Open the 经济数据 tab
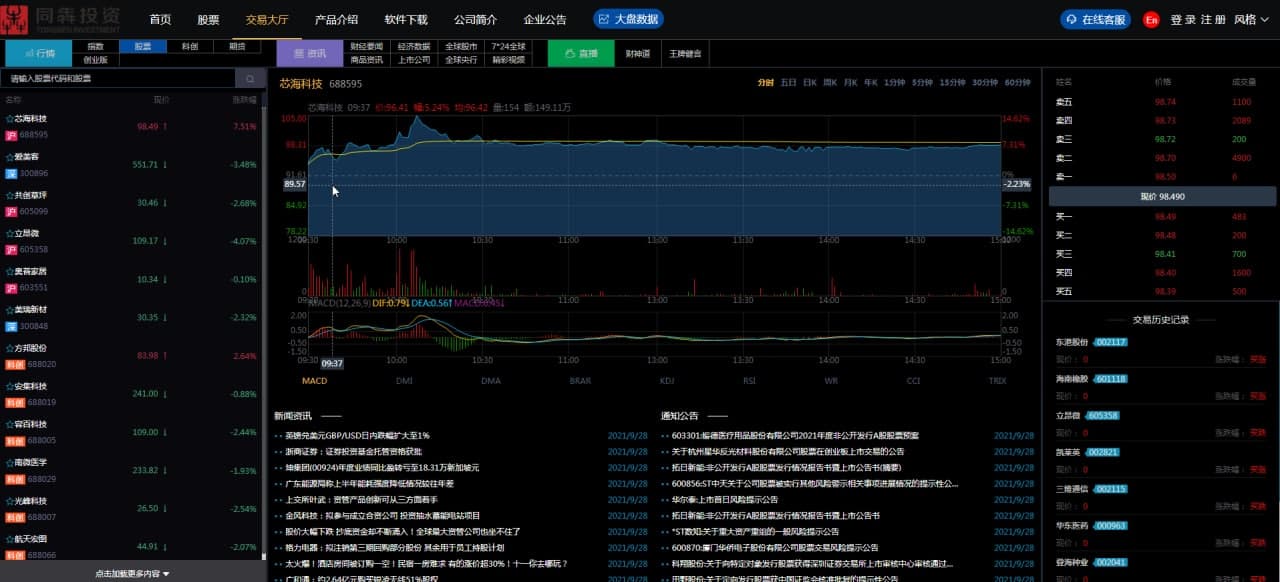The width and height of the screenshot is (1280, 582). point(414,46)
